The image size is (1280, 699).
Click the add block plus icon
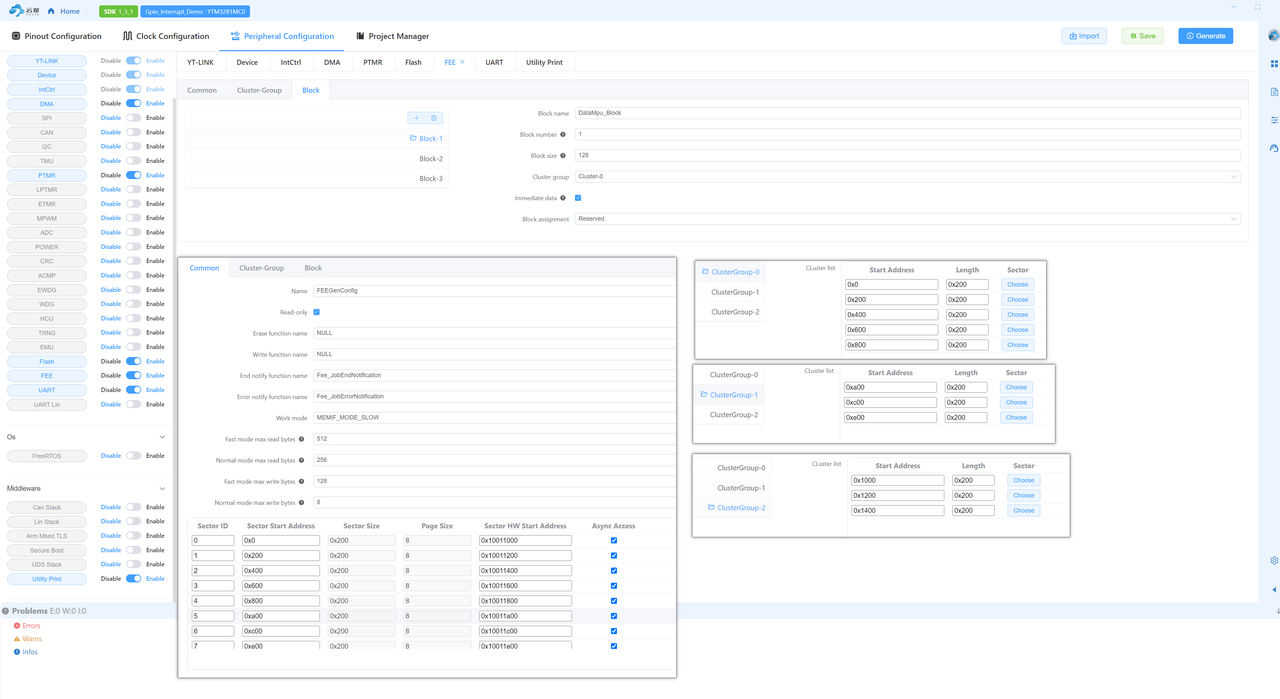click(417, 118)
